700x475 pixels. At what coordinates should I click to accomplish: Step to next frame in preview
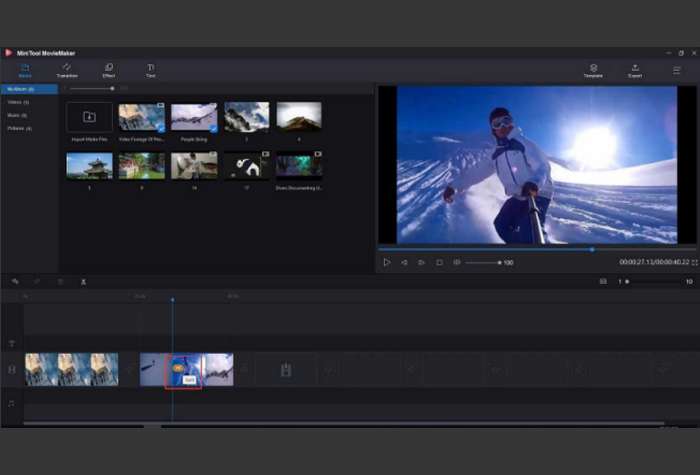421,262
